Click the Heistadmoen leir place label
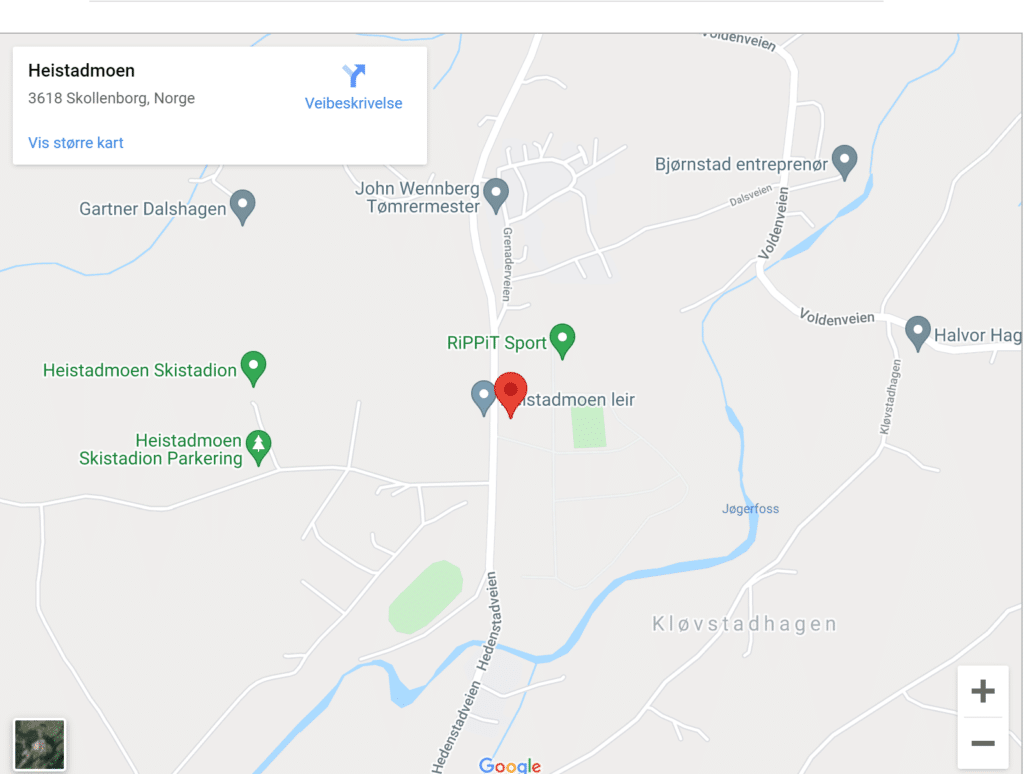 click(580, 399)
